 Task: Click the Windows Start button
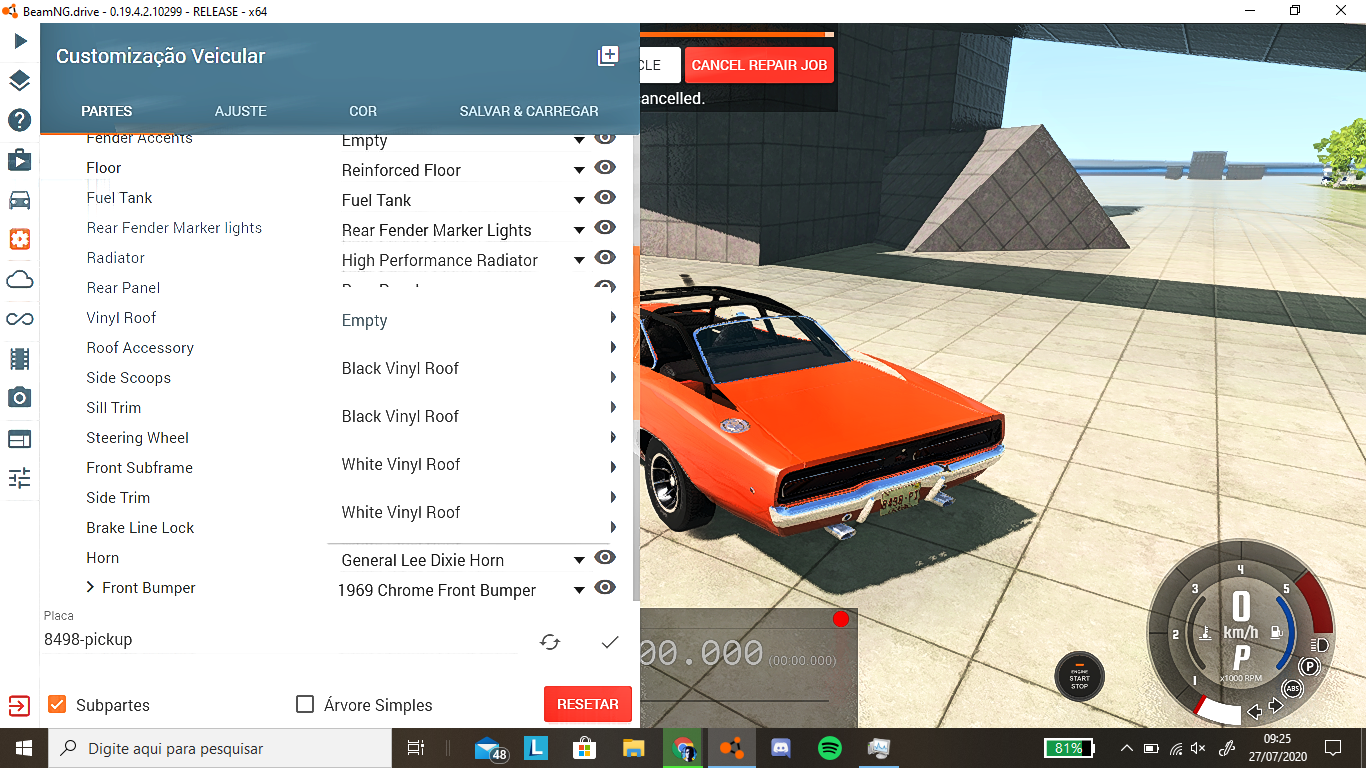pyautogui.click(x=23, y=748)
